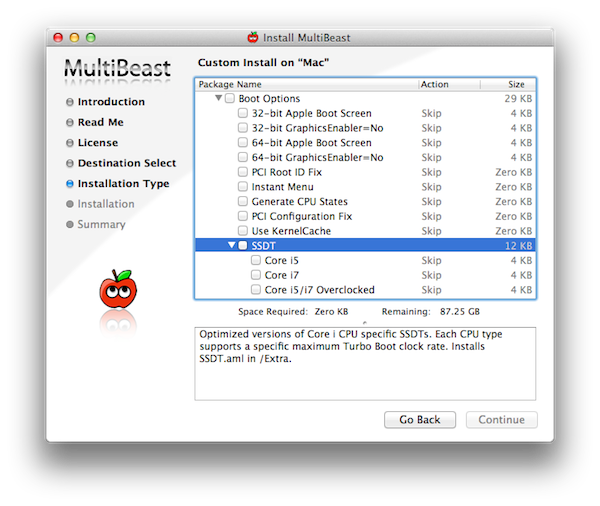Click the Summary step in sidebar
Viewport: 600px width, 506px height.
(x=101, y=224)
